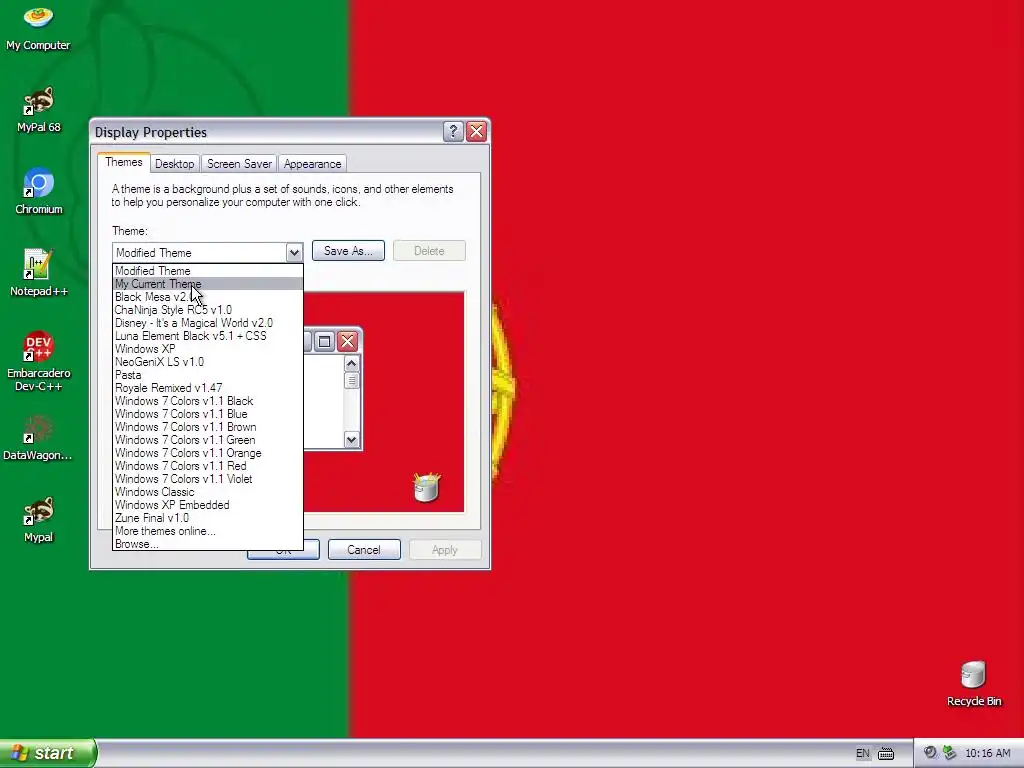
Task: Click the help question mark button
Action: pos(453,132)
